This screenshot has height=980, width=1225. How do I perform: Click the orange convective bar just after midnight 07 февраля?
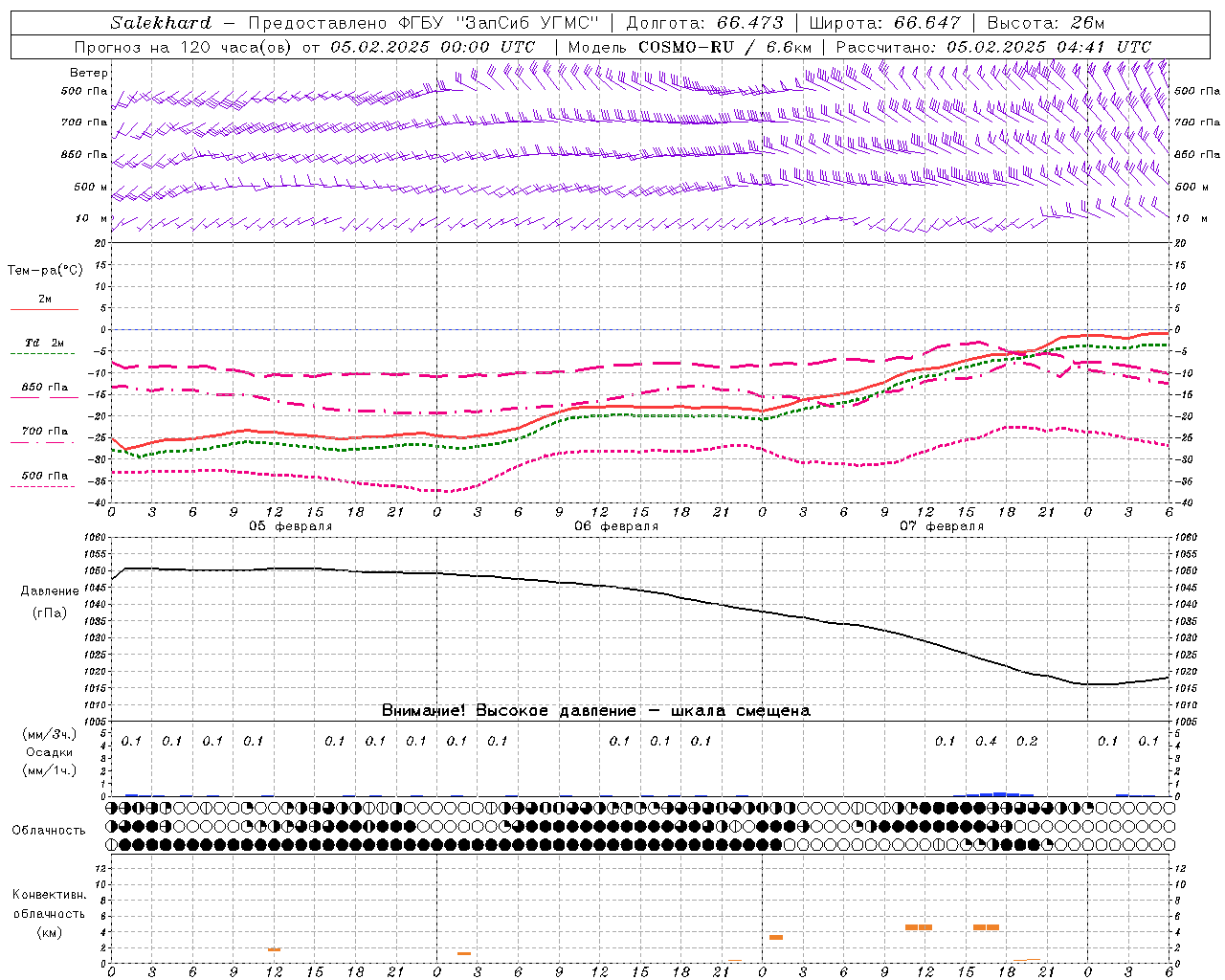coord(776,937)
